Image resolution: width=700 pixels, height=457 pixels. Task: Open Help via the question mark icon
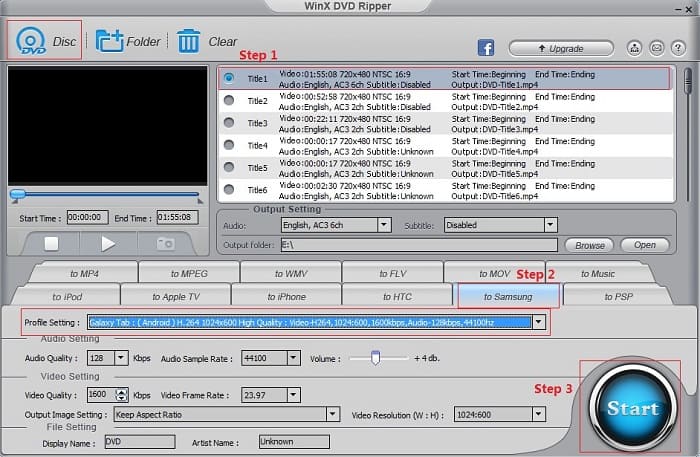click(x=678, y=48)
